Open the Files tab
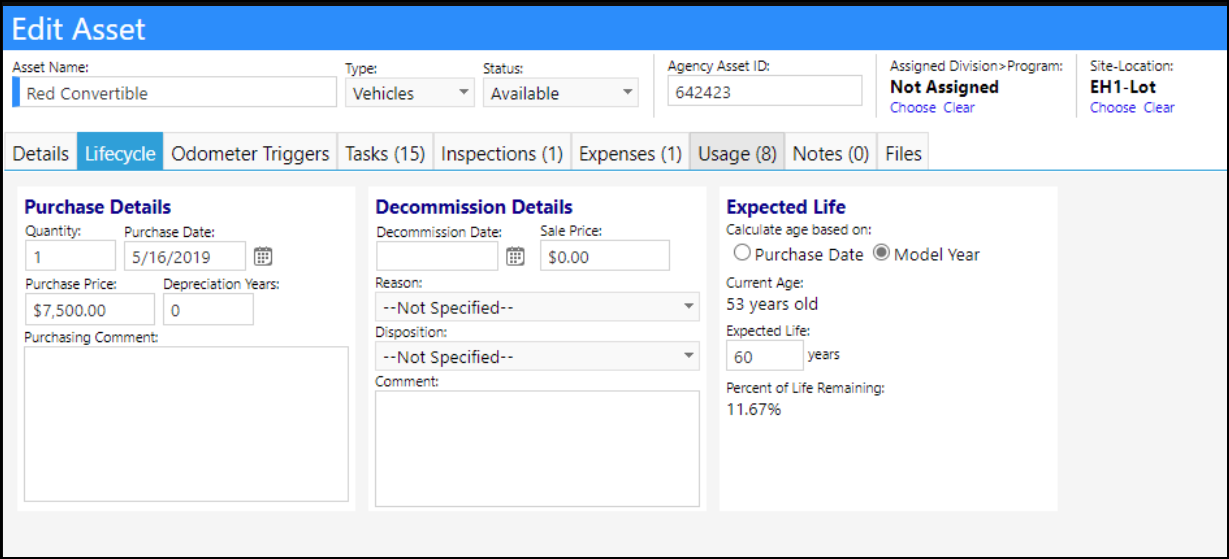 tap(903, 154)
